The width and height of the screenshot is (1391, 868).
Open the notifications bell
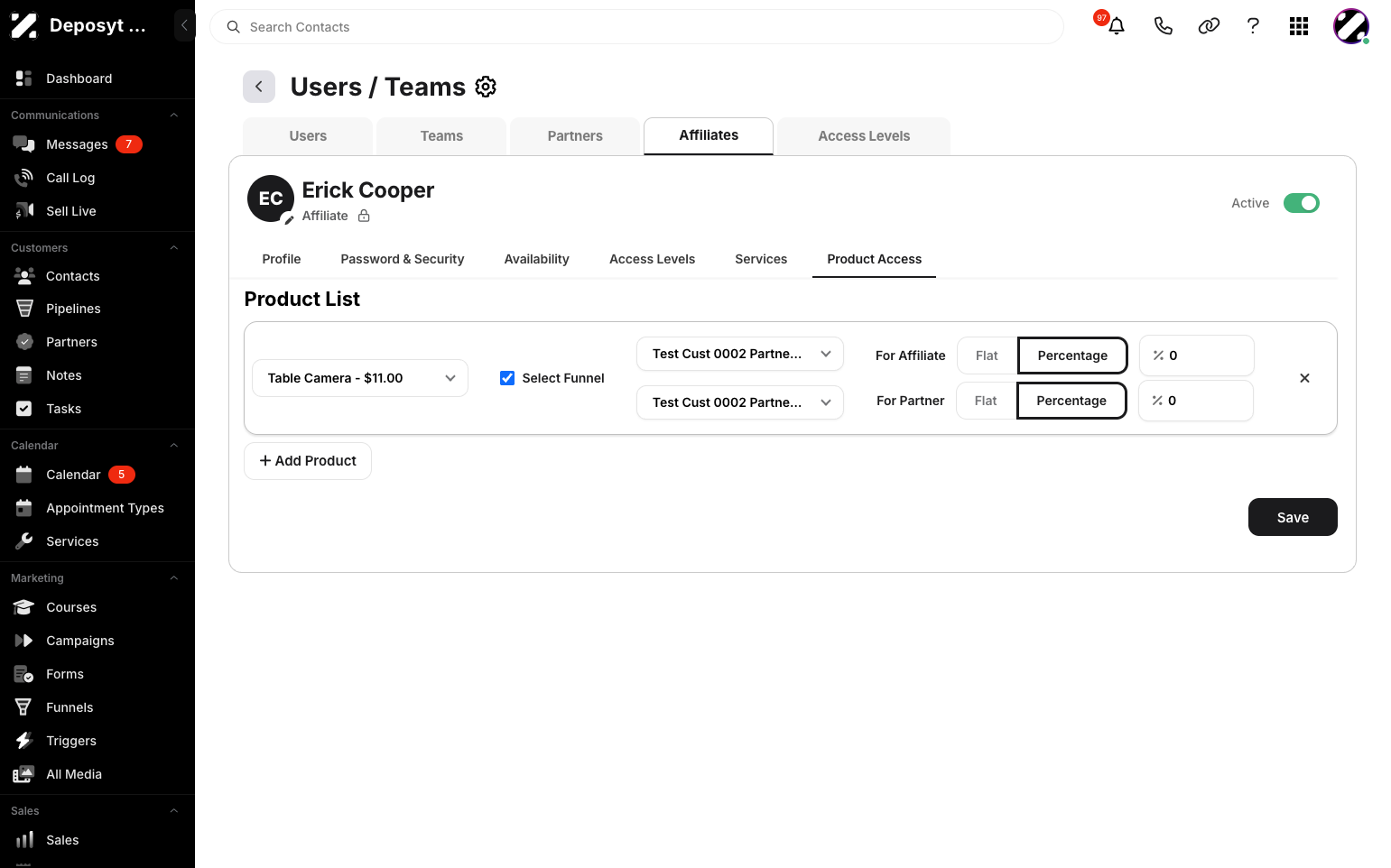point(1117,26)
